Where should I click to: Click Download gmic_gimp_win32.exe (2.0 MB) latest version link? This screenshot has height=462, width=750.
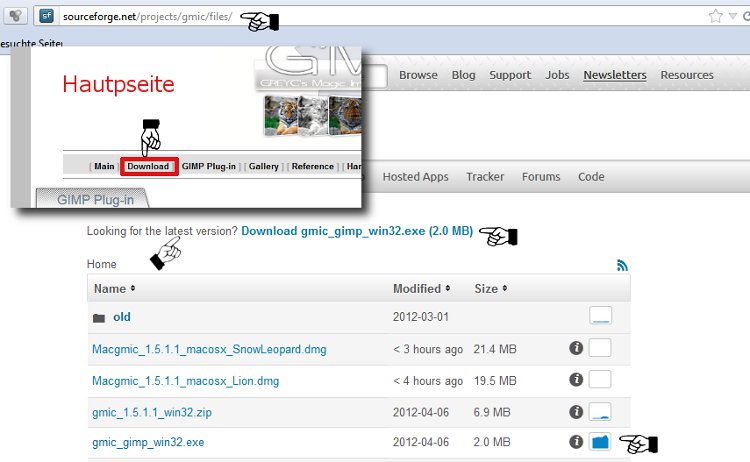coord(357,231)
